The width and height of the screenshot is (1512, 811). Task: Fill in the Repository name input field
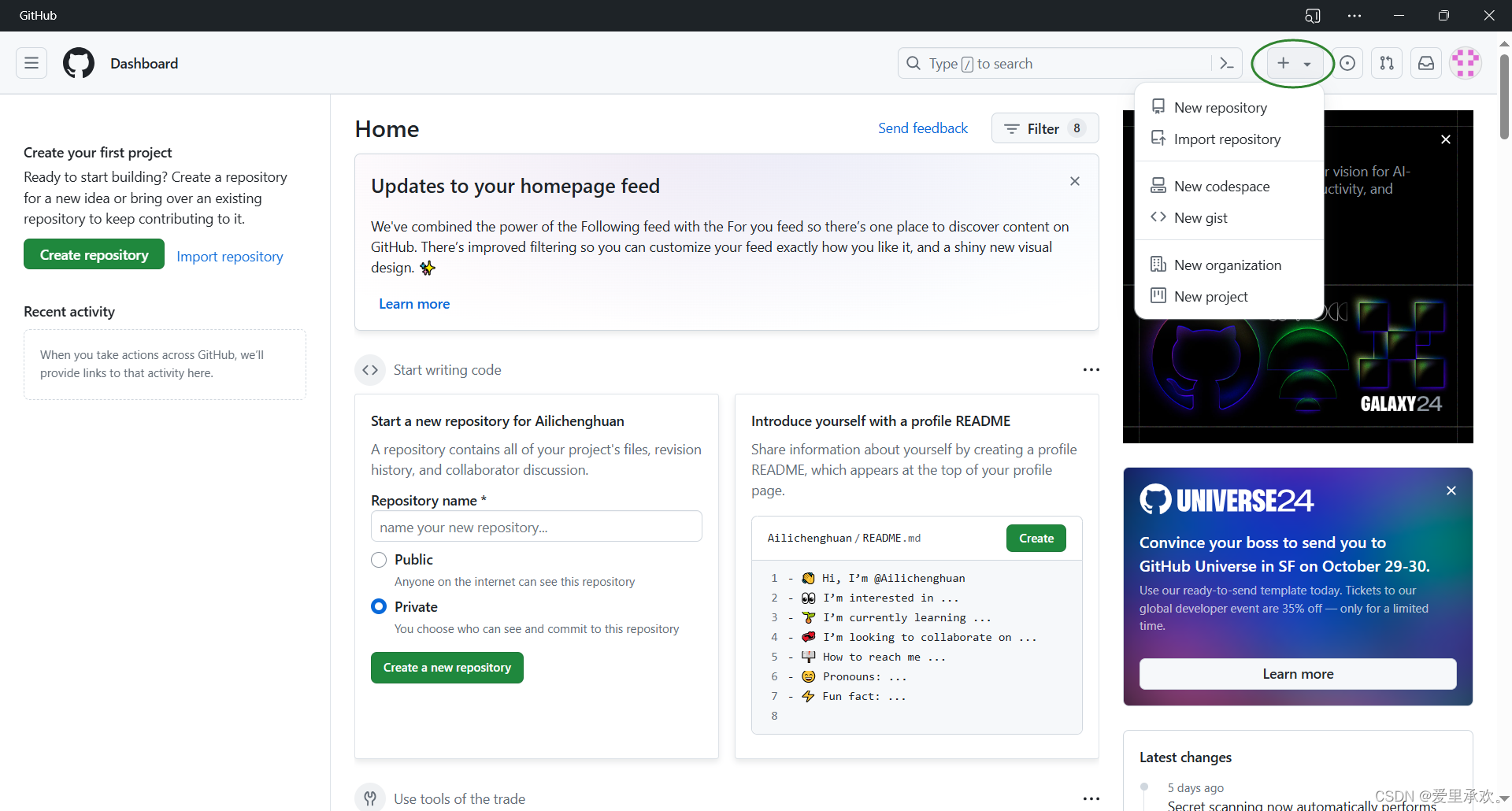[536, 527]
